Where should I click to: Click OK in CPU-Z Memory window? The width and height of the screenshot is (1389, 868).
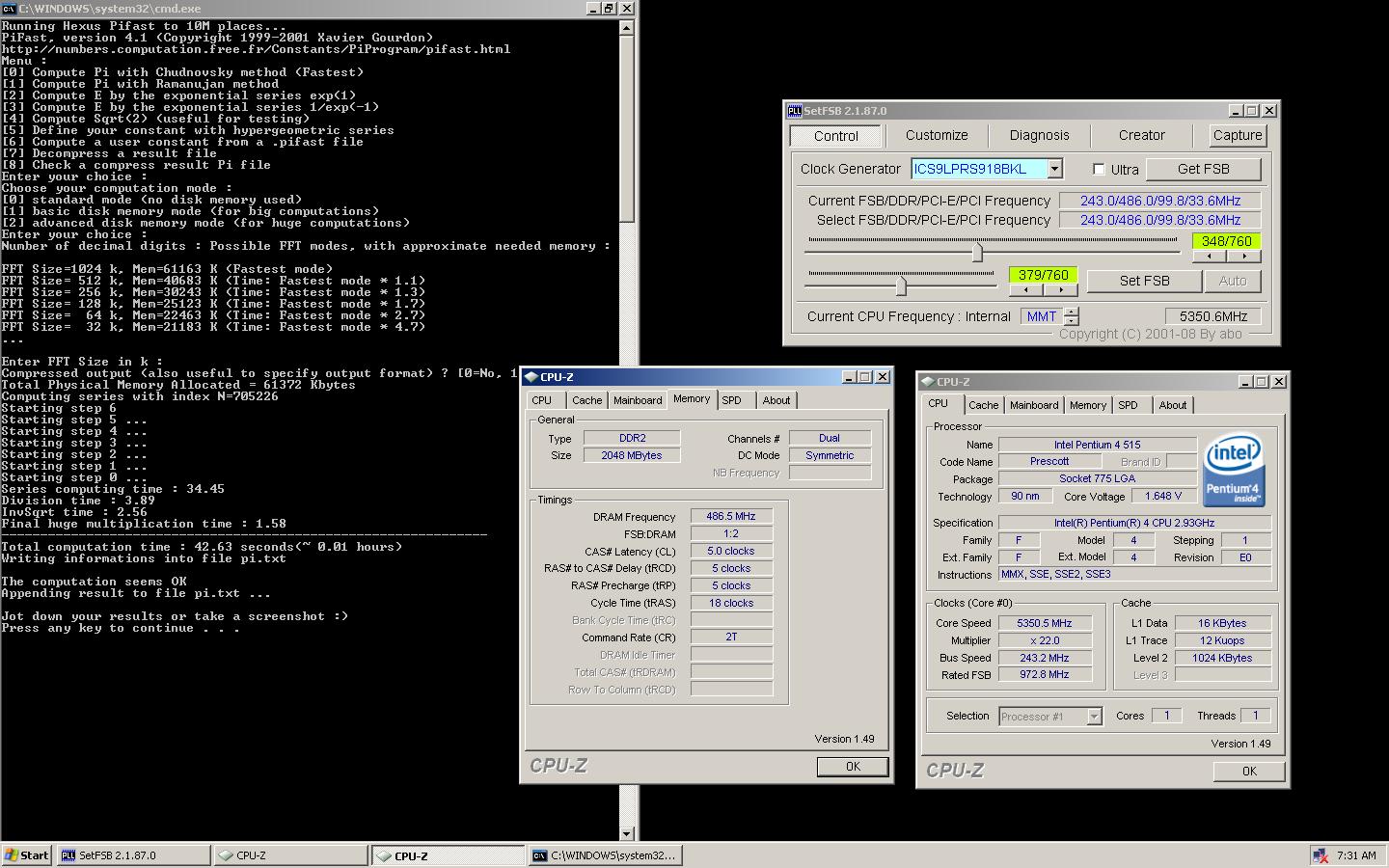(853, 767)
